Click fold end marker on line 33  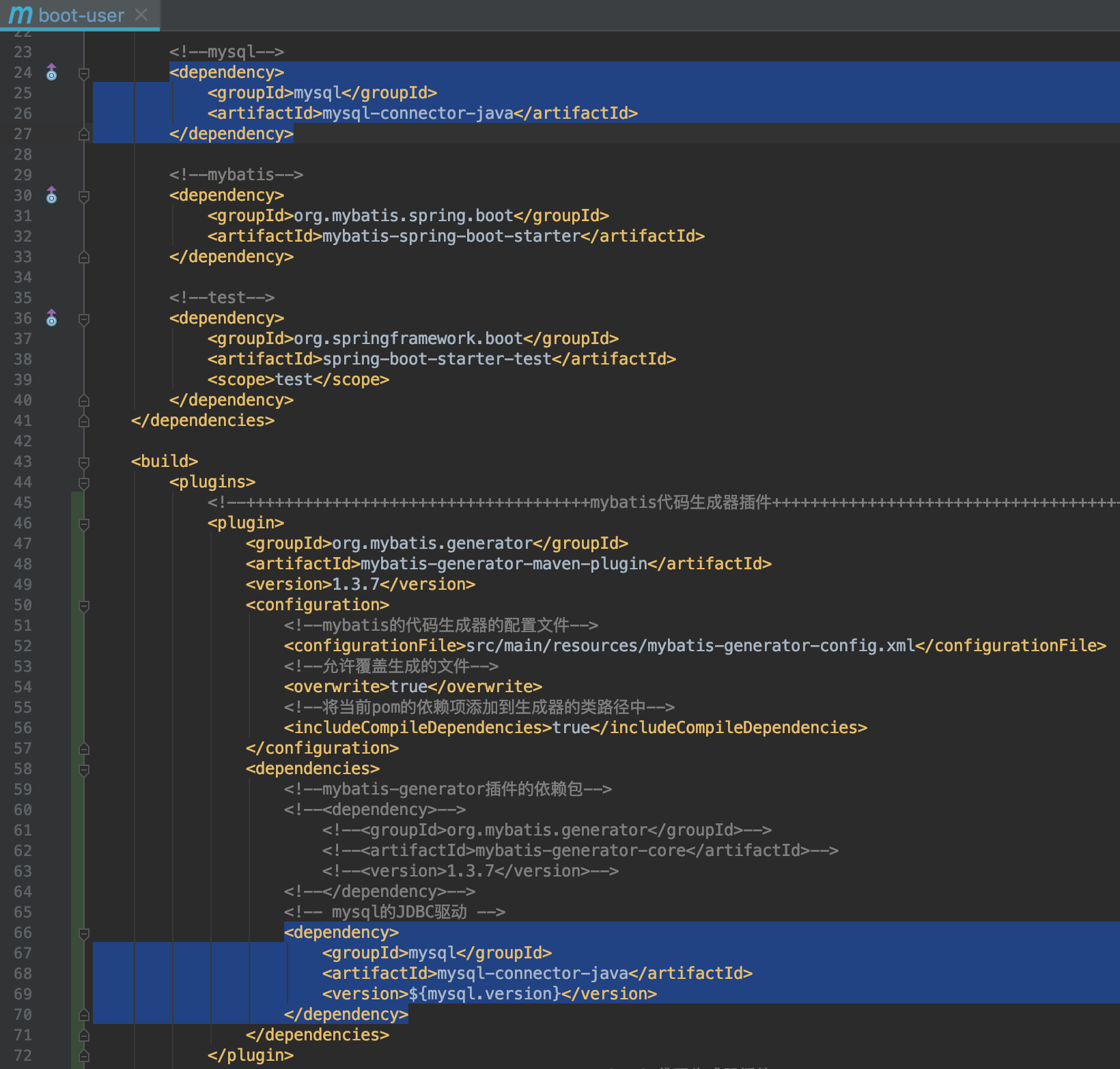coord(84,257)
